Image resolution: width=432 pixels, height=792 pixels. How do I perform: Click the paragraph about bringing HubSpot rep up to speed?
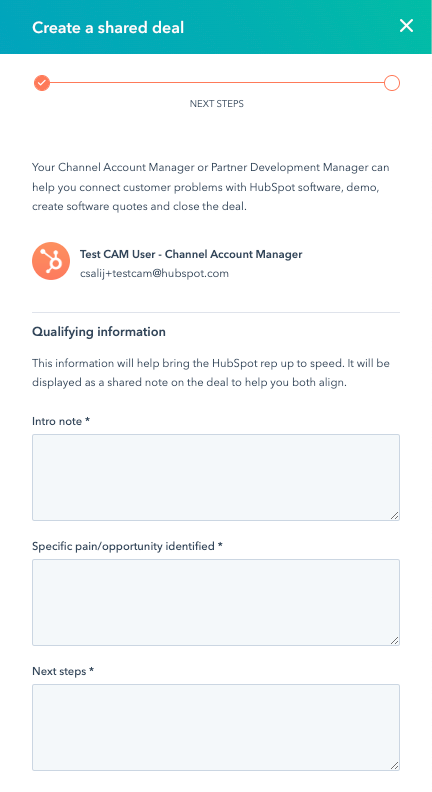pyautogui.click(x=211, y=373)
